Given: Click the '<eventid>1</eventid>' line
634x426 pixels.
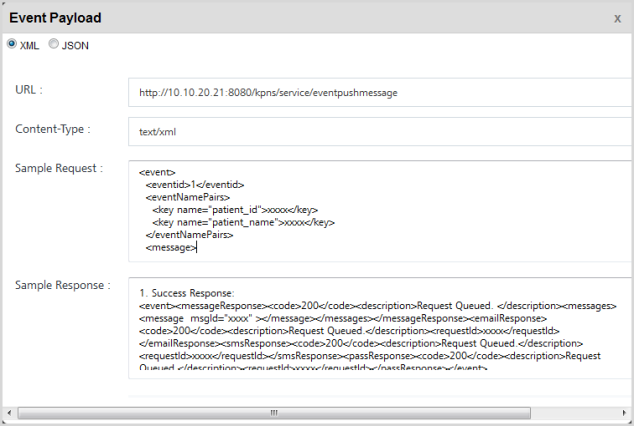Looking at the screenshot, I should pos(195,185).
